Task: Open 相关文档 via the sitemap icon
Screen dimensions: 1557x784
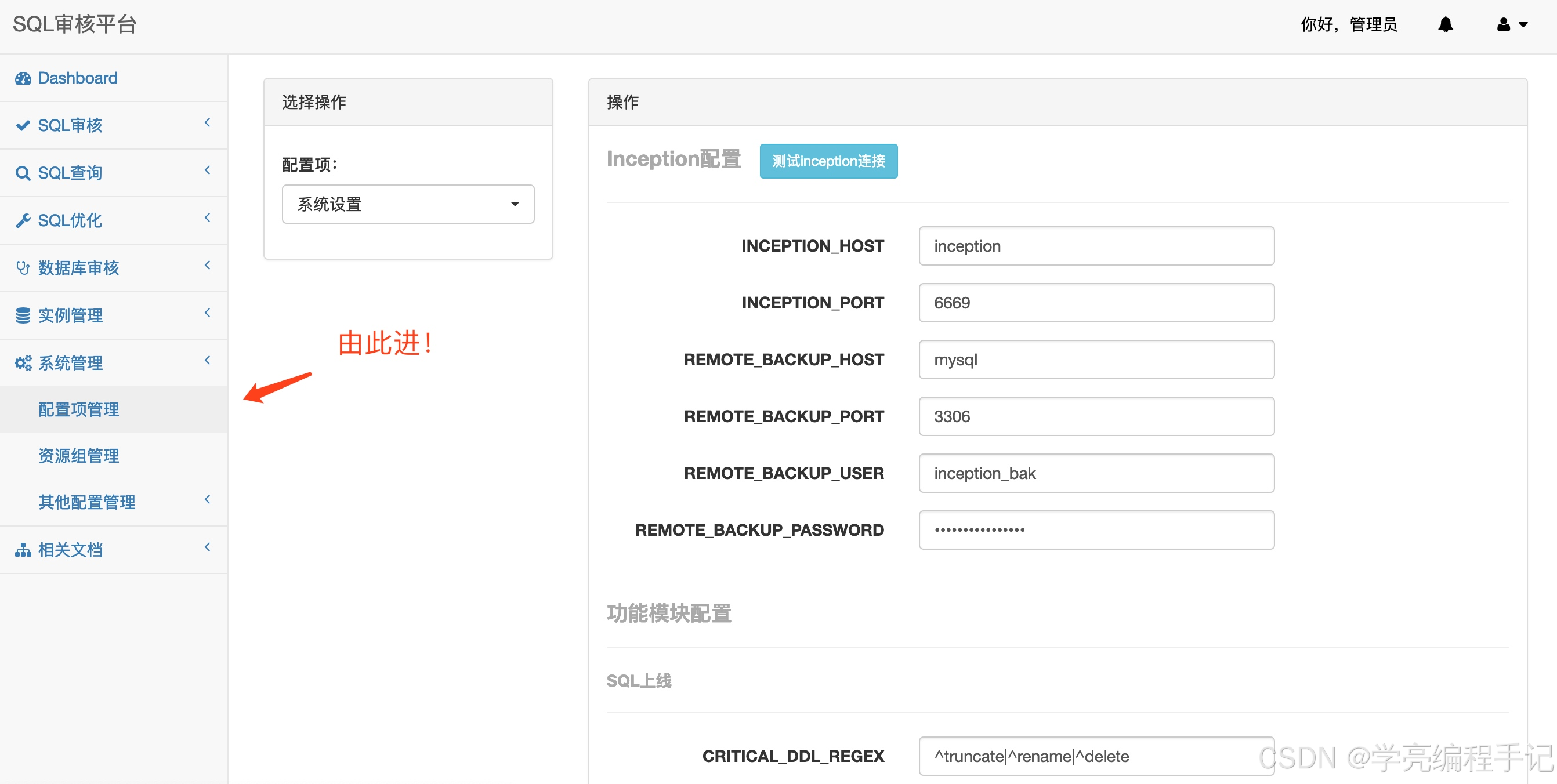Action: click(x=23, y=550)
